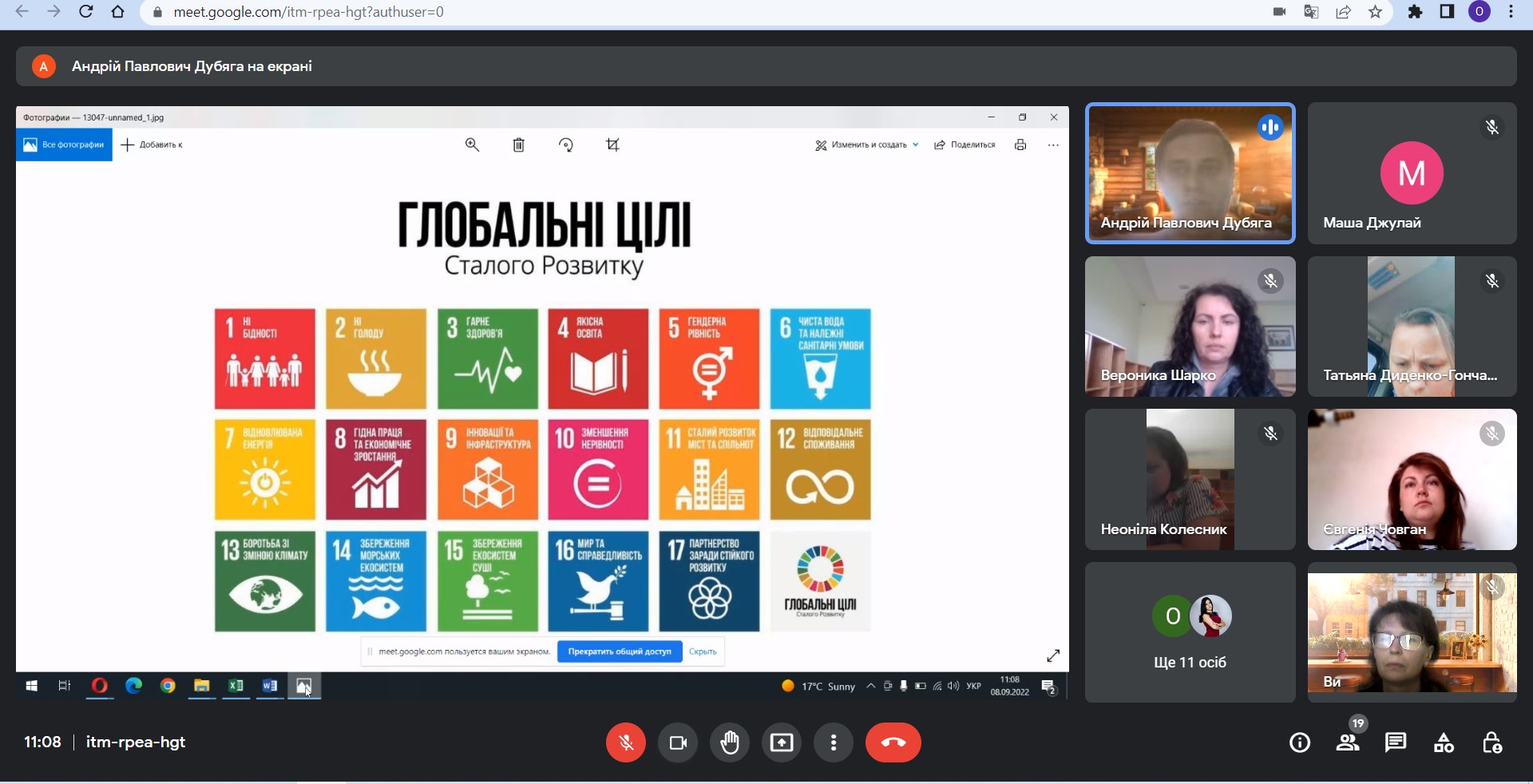Click the translate page icon in address bar
This screenshot has height=784, width=1533.
point(1311,12)
